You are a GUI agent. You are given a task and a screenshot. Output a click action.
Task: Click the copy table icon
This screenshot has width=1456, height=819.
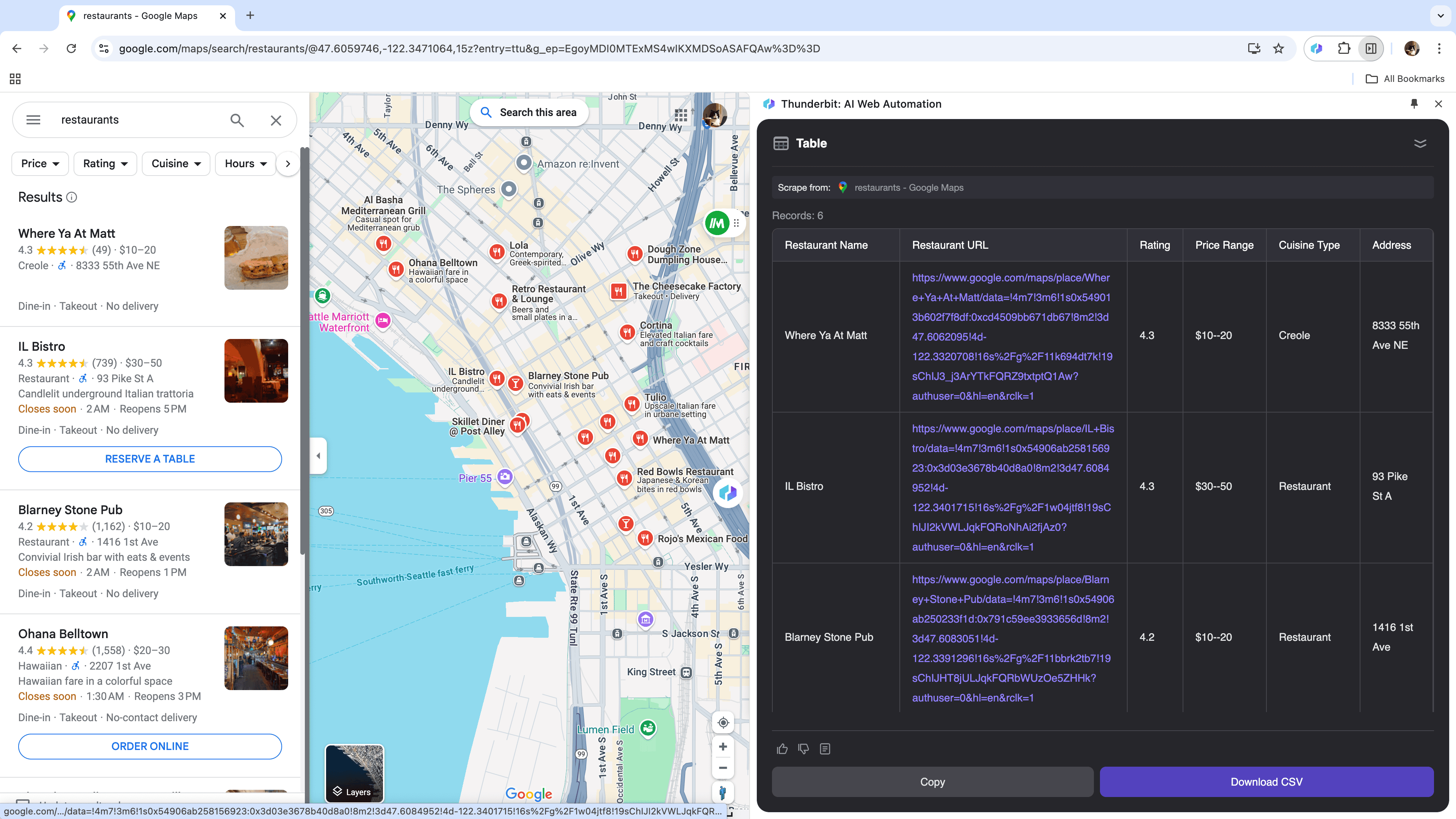click(825, 749)
